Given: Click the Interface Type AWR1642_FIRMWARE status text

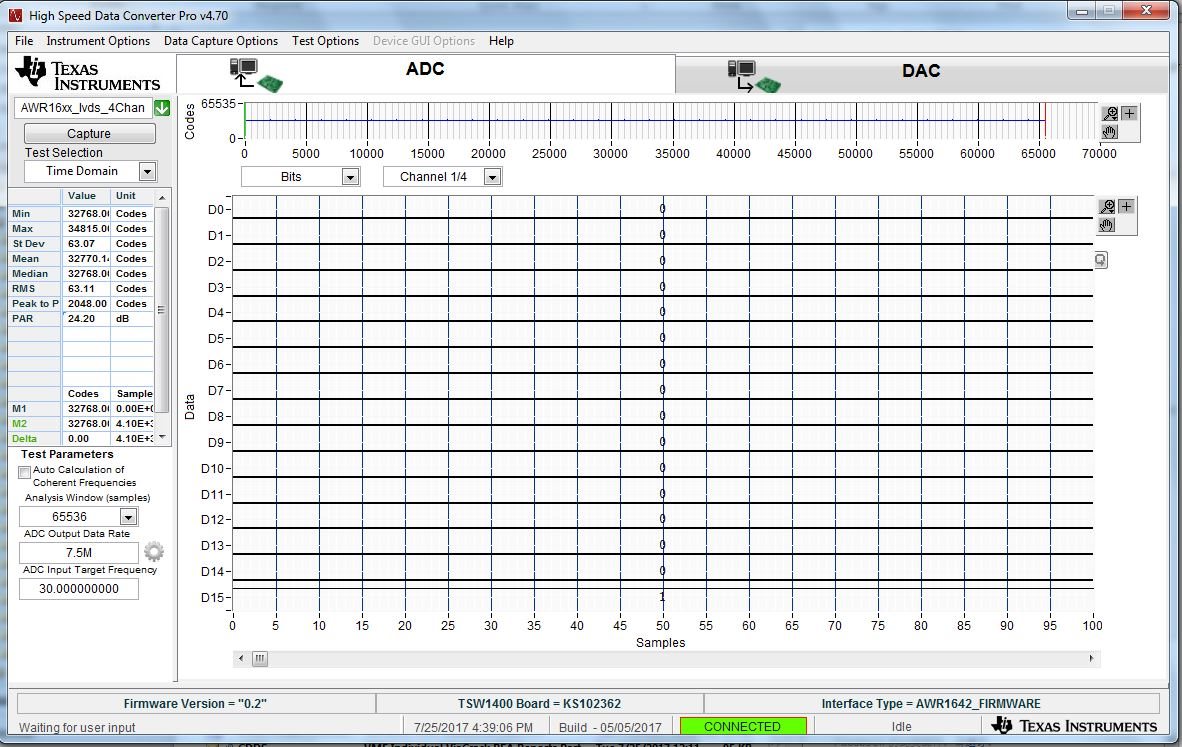Looking at the screenshot, I should 931,704.
